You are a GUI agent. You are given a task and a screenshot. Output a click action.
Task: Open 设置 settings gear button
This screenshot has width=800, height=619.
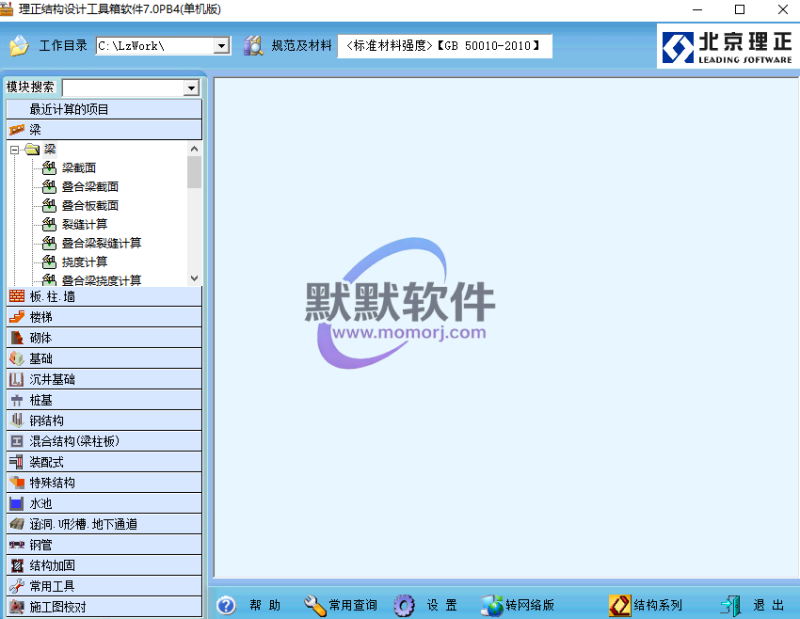426,605
